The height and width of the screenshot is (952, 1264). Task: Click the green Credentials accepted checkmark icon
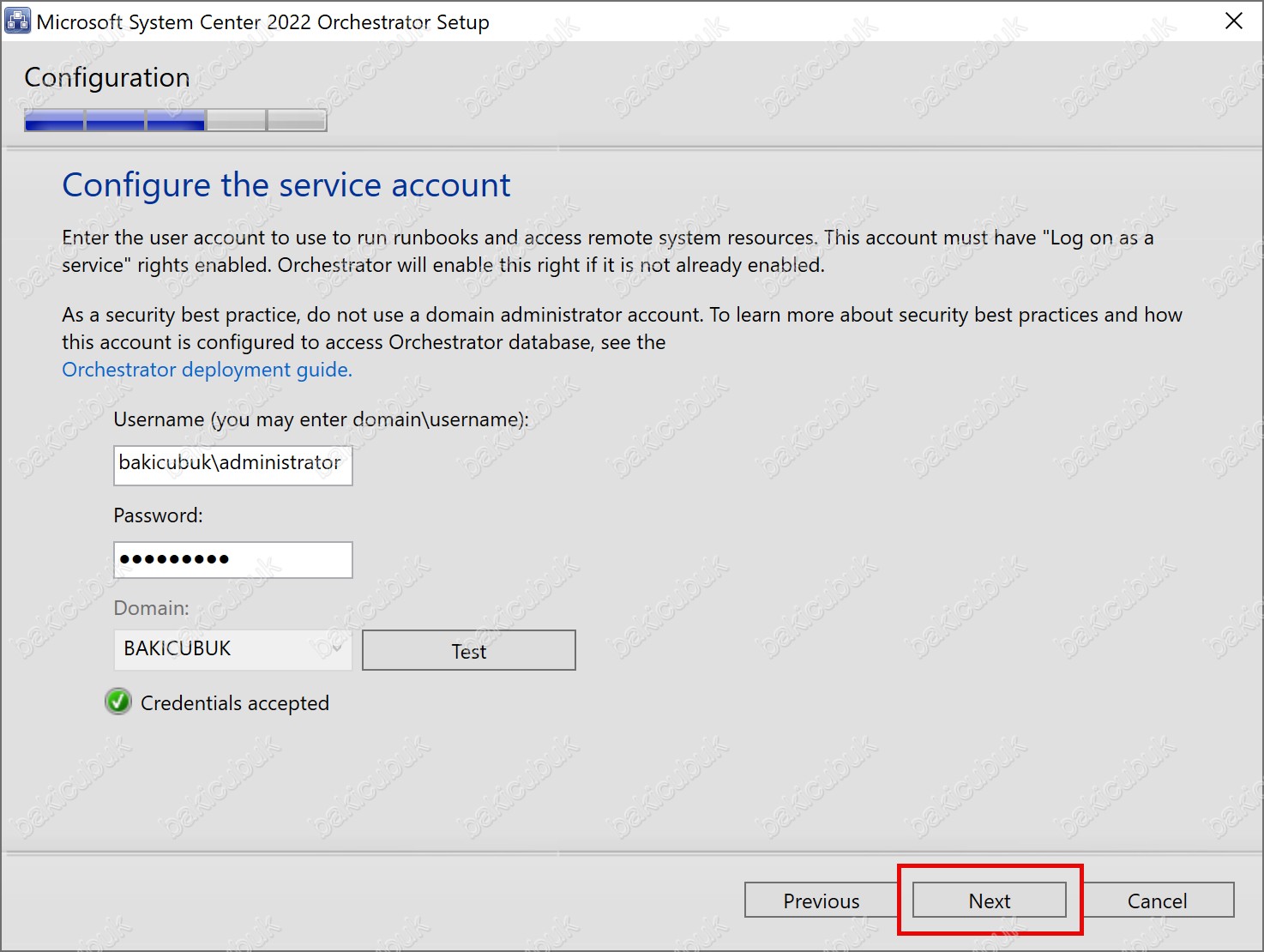(x=118, y=702)
